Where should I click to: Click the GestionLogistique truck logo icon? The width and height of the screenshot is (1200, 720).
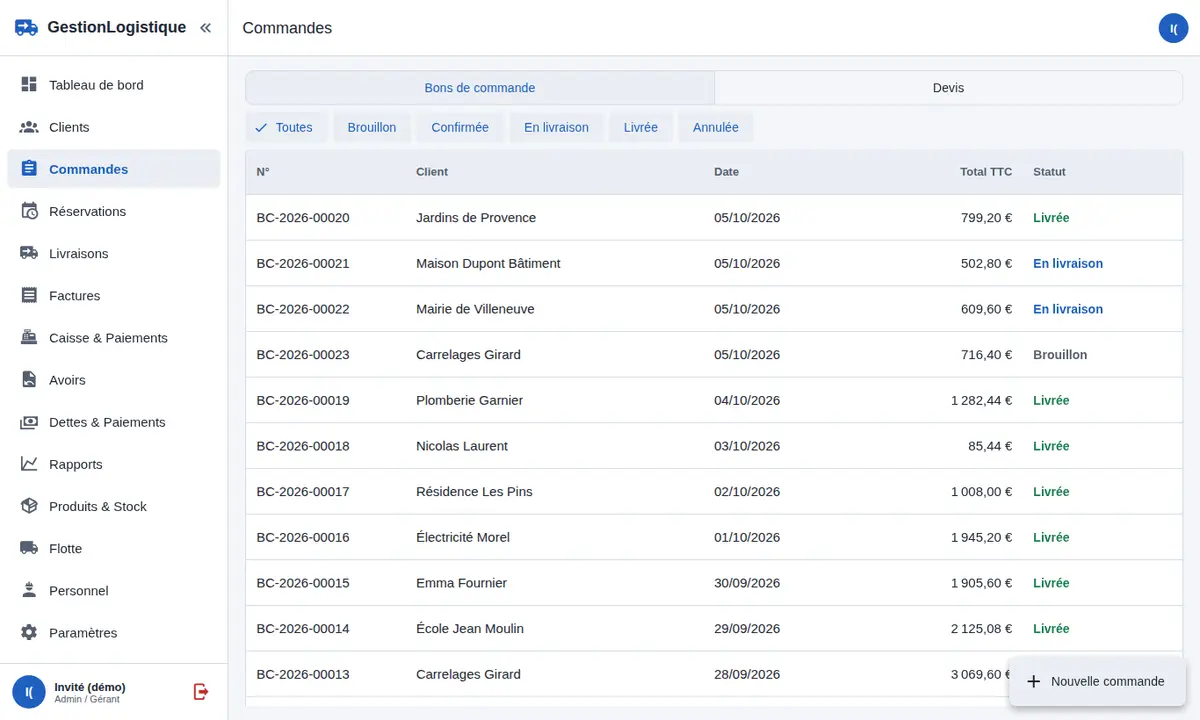(x=27, y=28)
